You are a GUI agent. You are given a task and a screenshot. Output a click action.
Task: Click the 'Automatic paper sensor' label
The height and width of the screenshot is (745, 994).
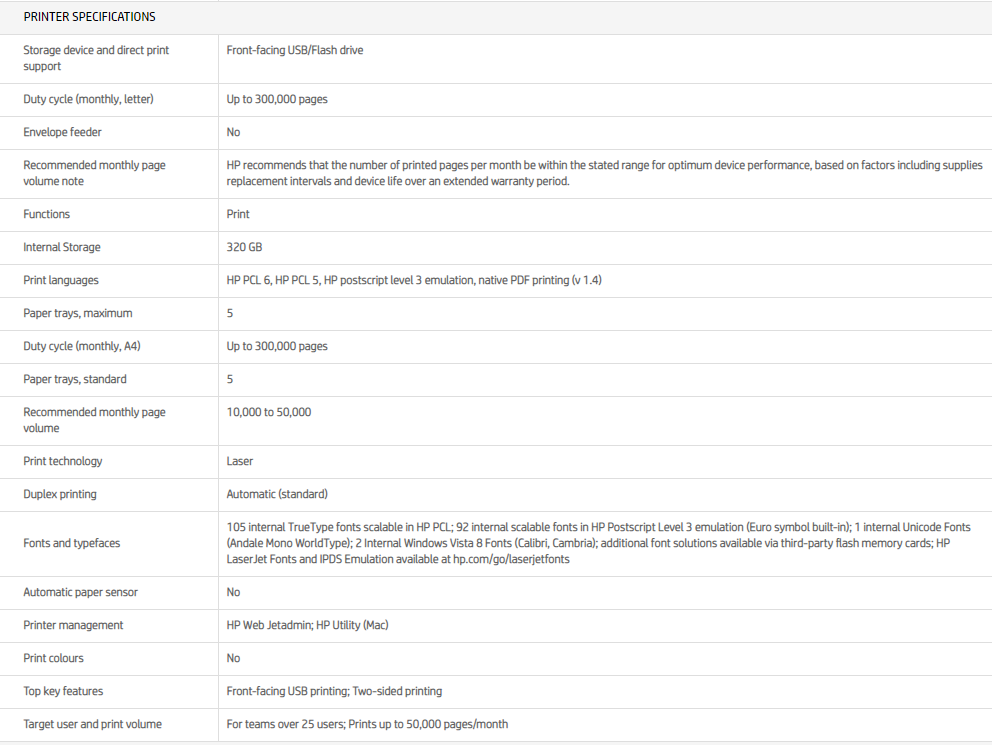(x=80, y=592)
